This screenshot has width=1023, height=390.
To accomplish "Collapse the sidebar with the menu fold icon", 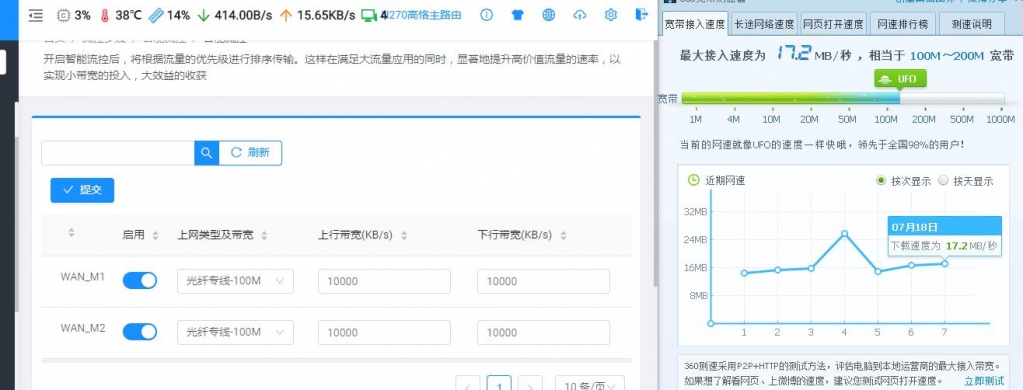I will click(x=36, y=15).
